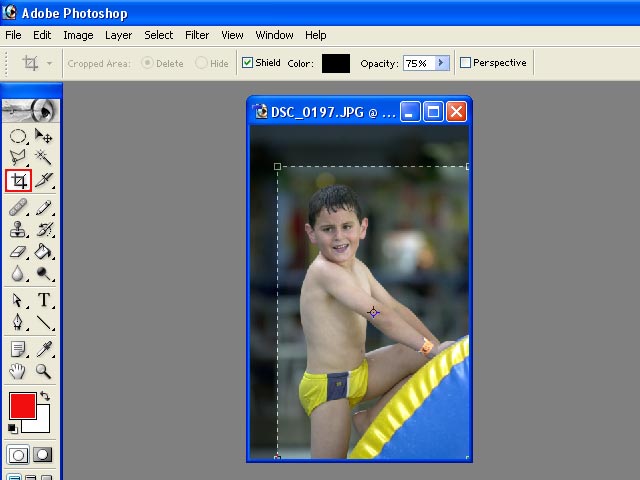Screen dimensions: 640x480
Task: Choose the Hide cropped area radio
Action: [201, 63]
